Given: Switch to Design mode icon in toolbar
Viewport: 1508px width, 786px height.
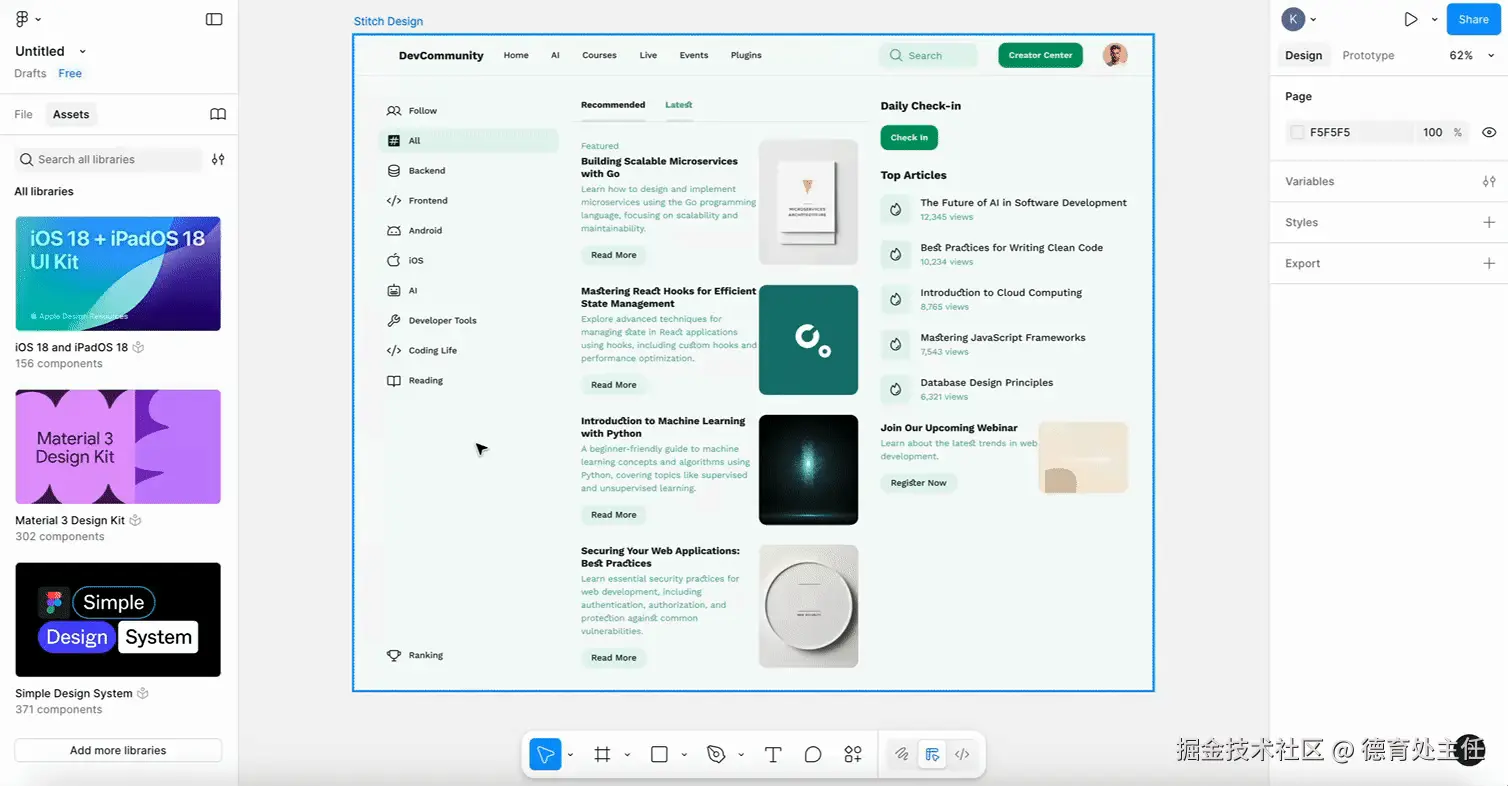Looking at the screenshot, I should [932, 755].
